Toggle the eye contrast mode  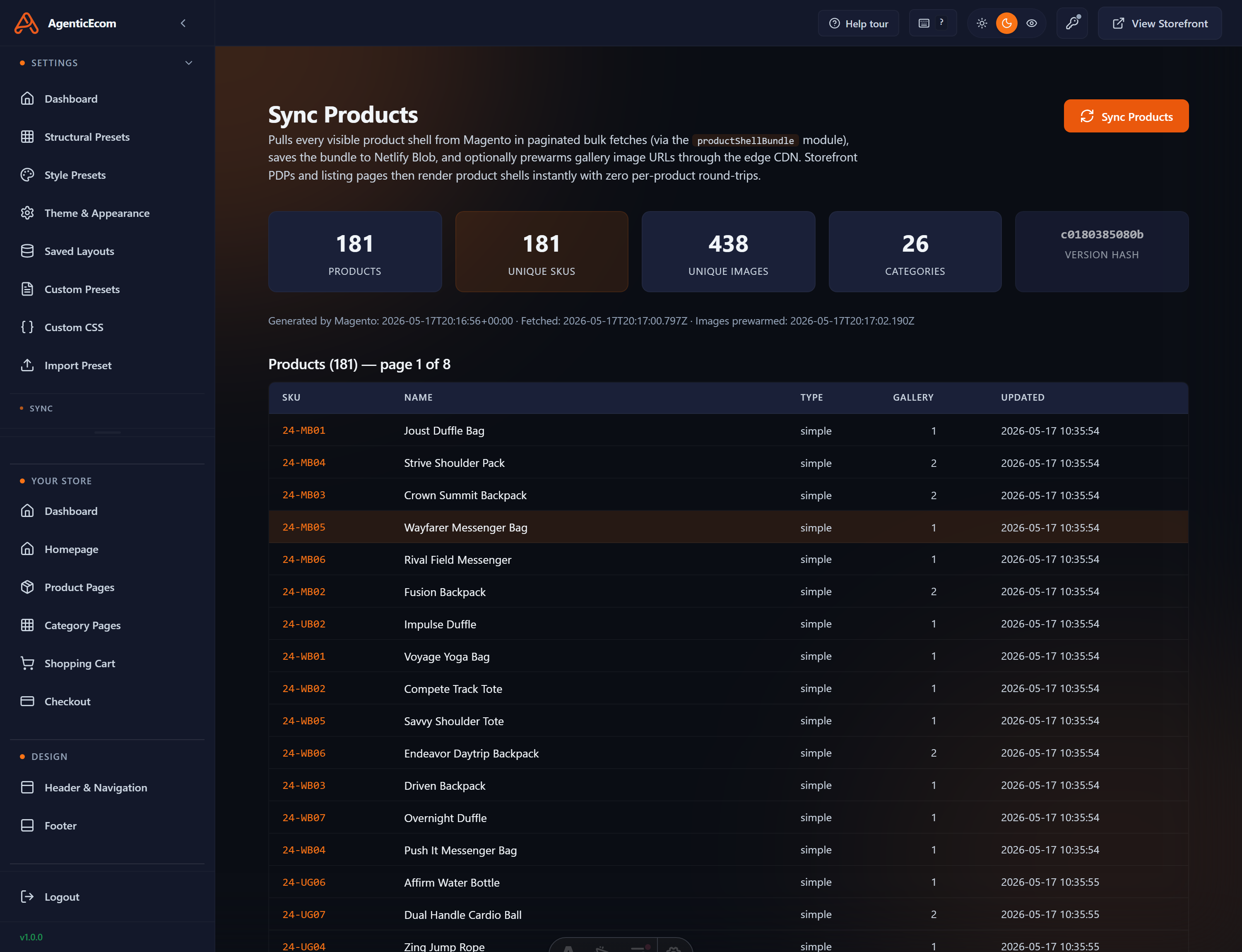pyautogui.click(x=1032, y=23)
